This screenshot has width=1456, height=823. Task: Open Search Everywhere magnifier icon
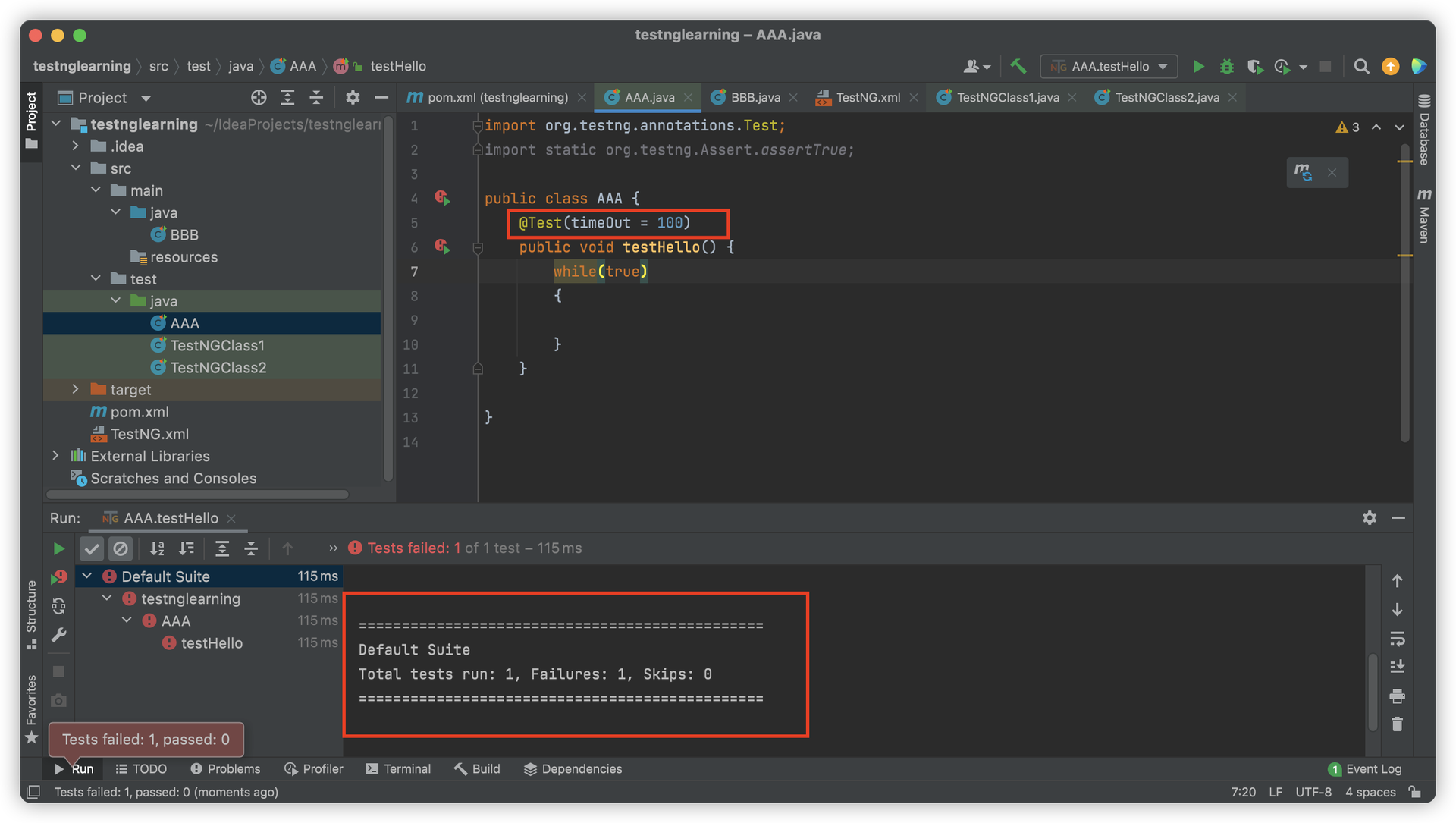tap(1361, 67)
